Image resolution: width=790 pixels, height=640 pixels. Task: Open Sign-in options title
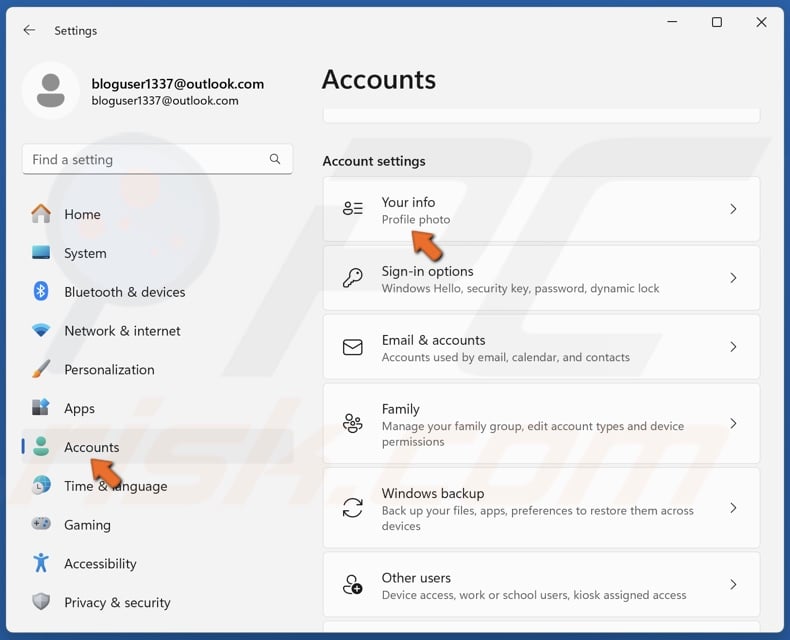[427, 271]
